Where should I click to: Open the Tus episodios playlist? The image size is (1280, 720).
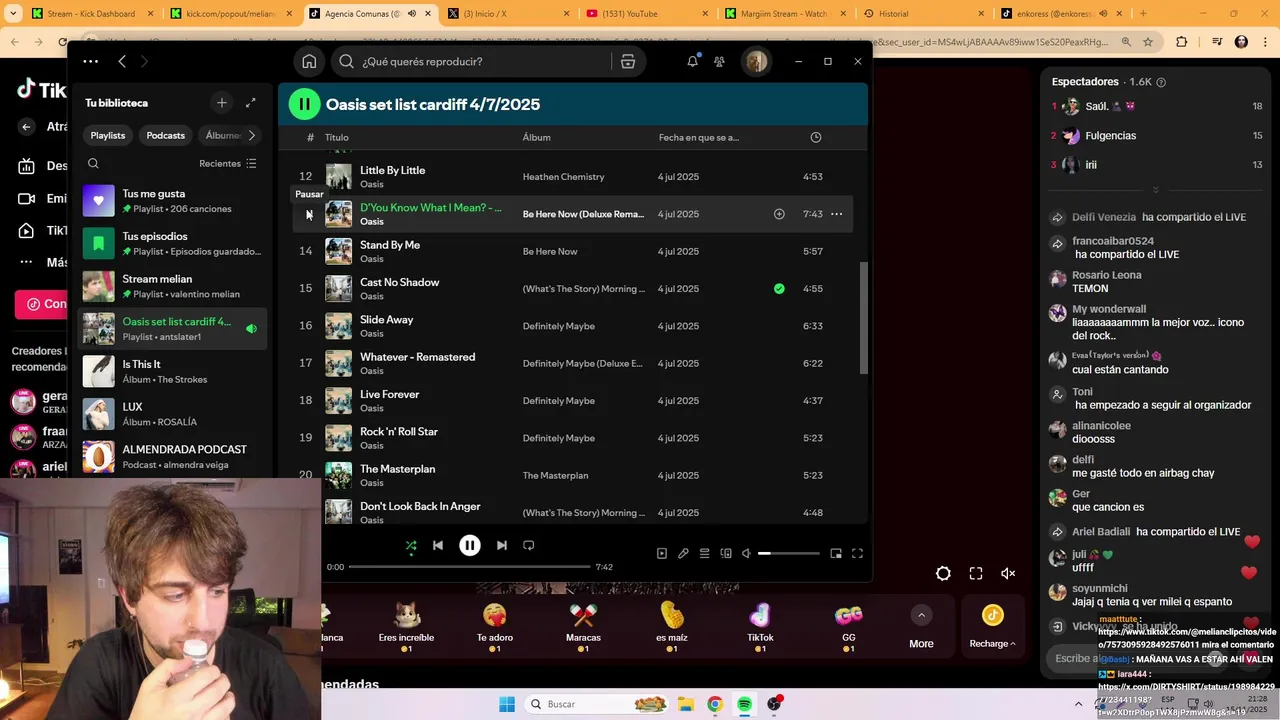pyautogui.click(x=172, y=244)
